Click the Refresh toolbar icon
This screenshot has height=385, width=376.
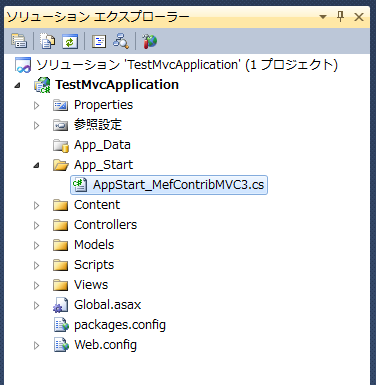point(70,41)
